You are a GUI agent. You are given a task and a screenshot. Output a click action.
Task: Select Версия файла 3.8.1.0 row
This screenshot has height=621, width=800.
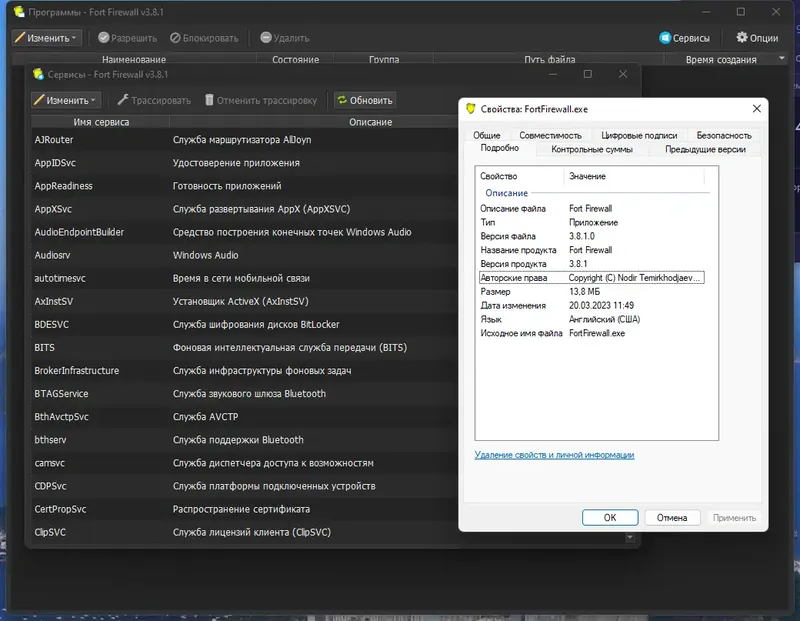592,236
